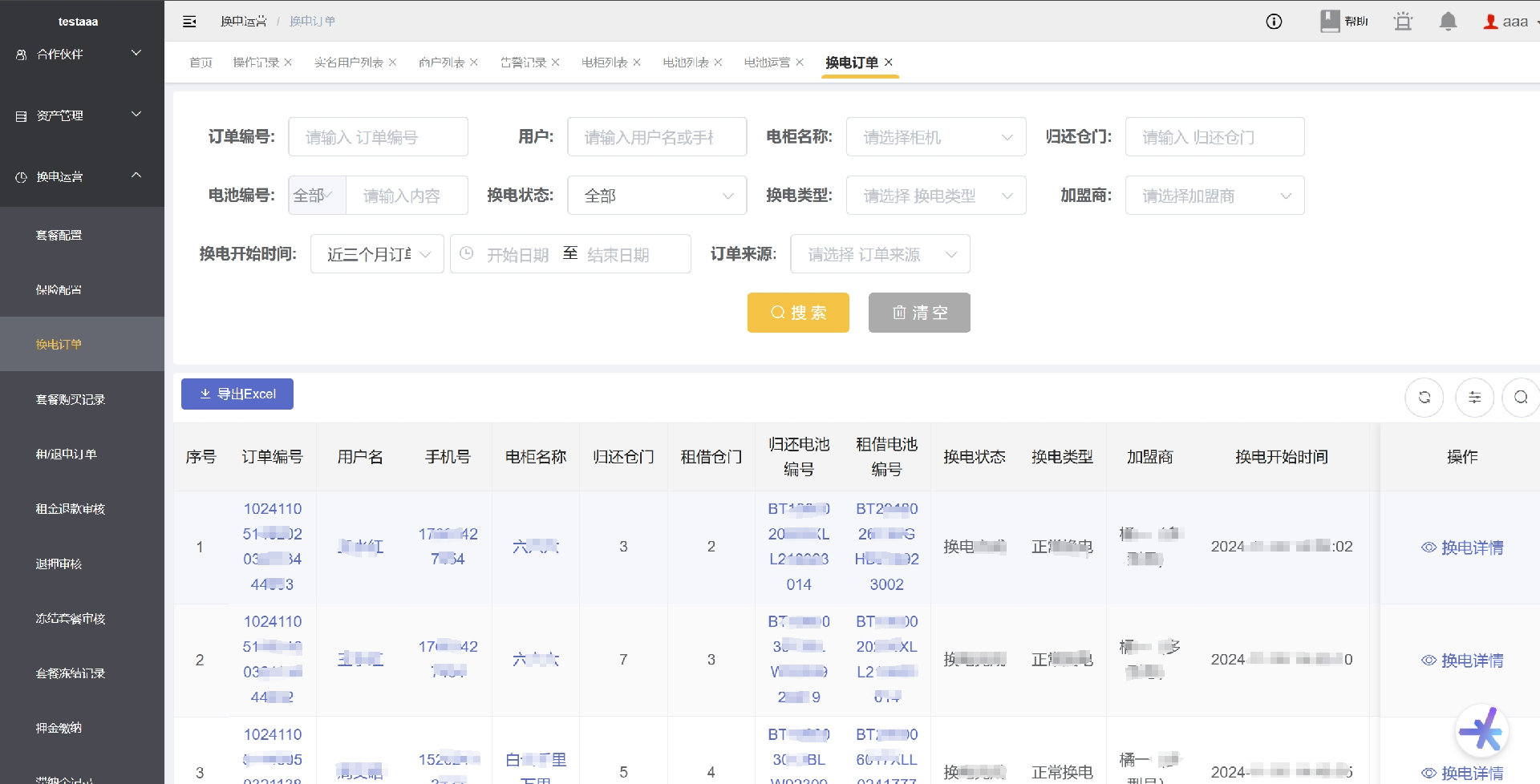Viewport: 1540px width, 784px height.
Task: Open 押金缴纳 in the sidebar
Action: click(x=82, y=728)
